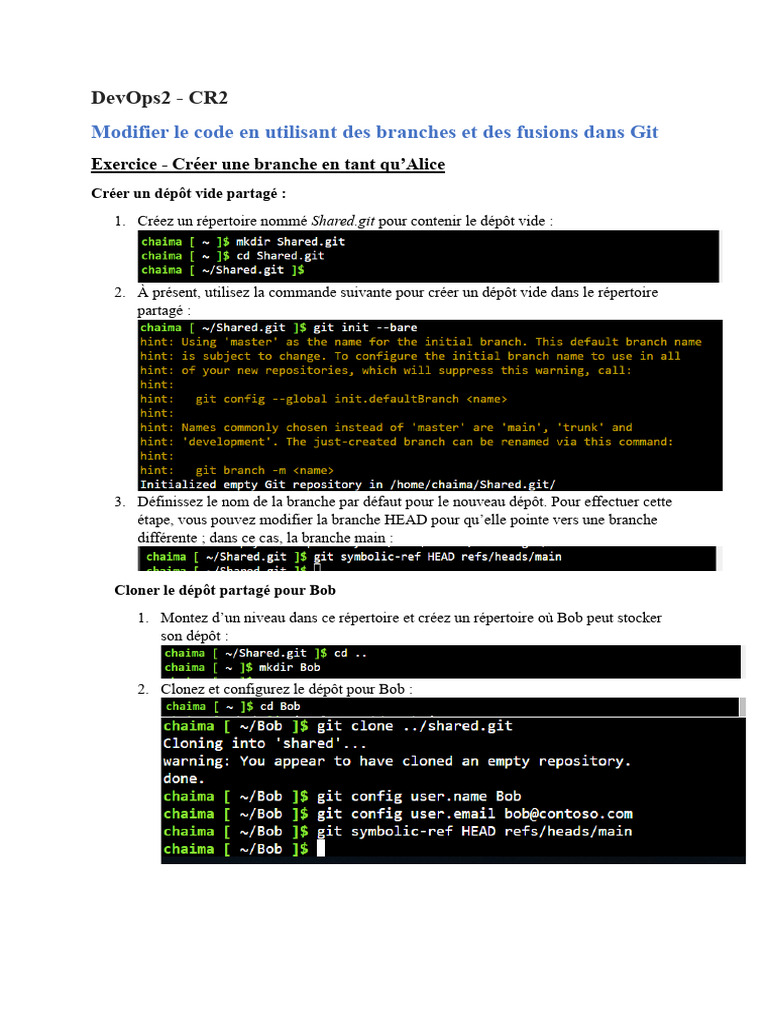Click command 'git symbolic-ref HEAD refs/heads/main' in Shared.git terminal
The image size is (768, 1024).
coord(438,557)
